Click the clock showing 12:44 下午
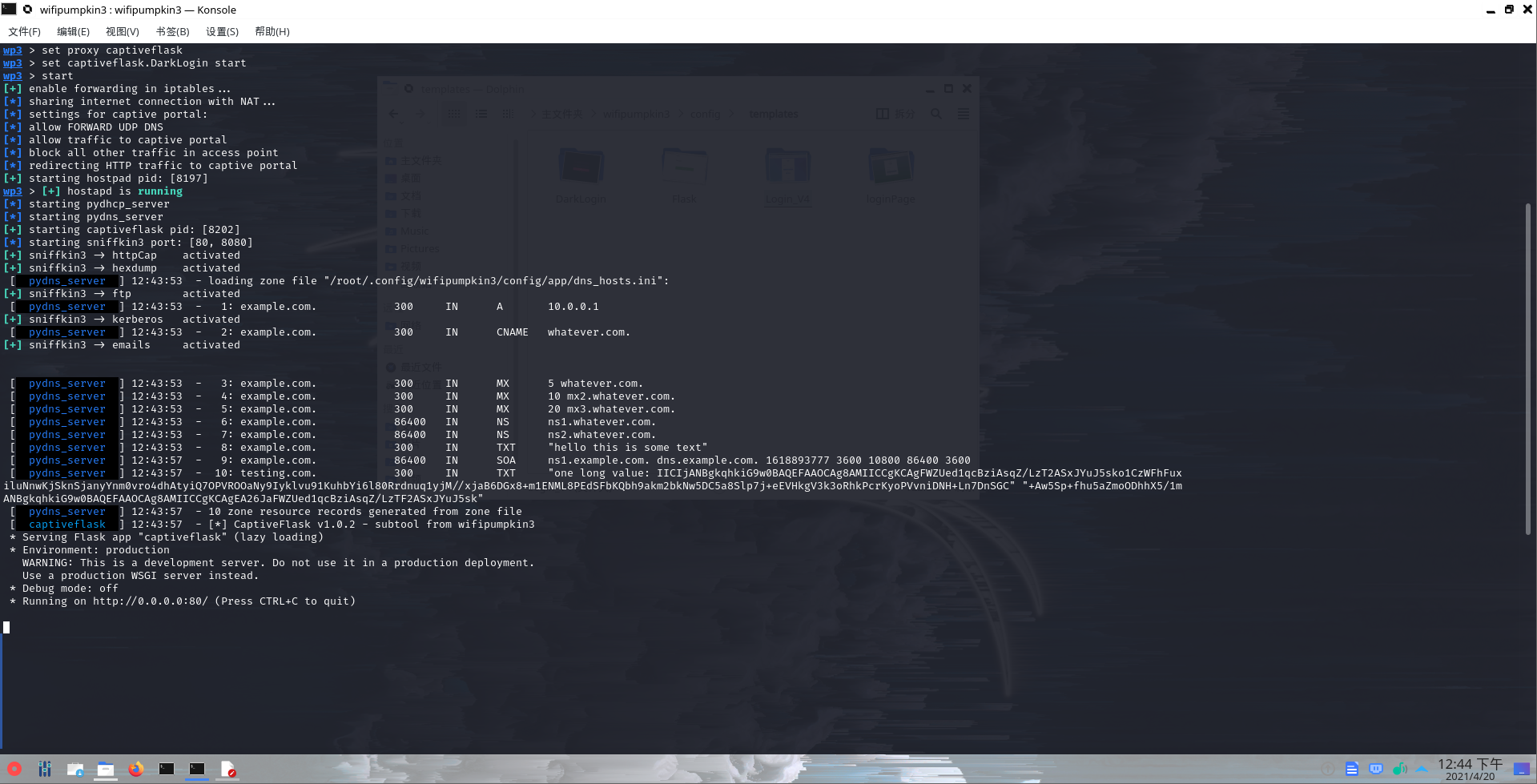 [1470, 769]
